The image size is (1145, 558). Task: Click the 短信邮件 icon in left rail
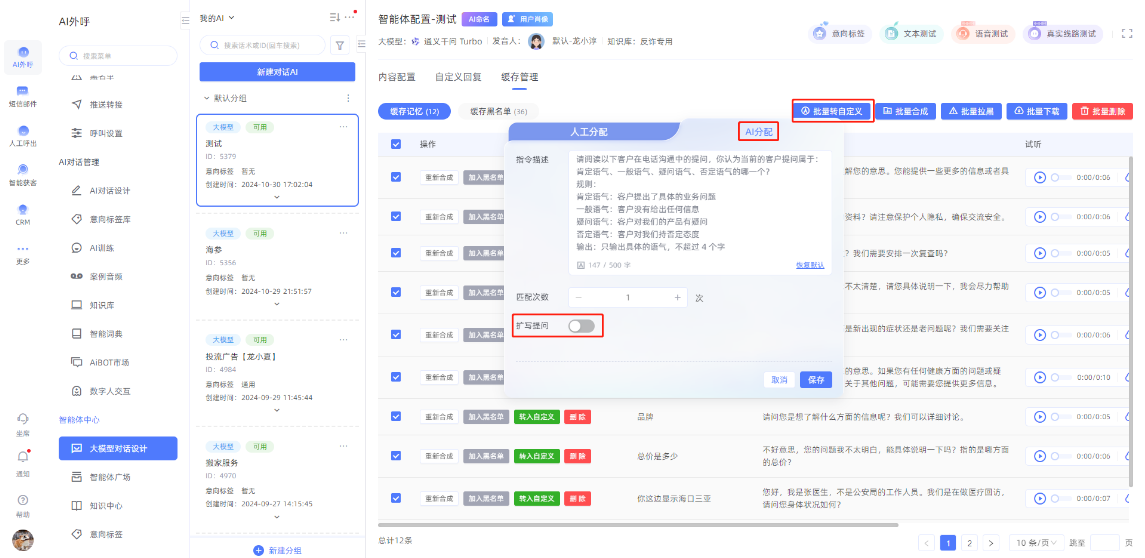click(22, 94)
